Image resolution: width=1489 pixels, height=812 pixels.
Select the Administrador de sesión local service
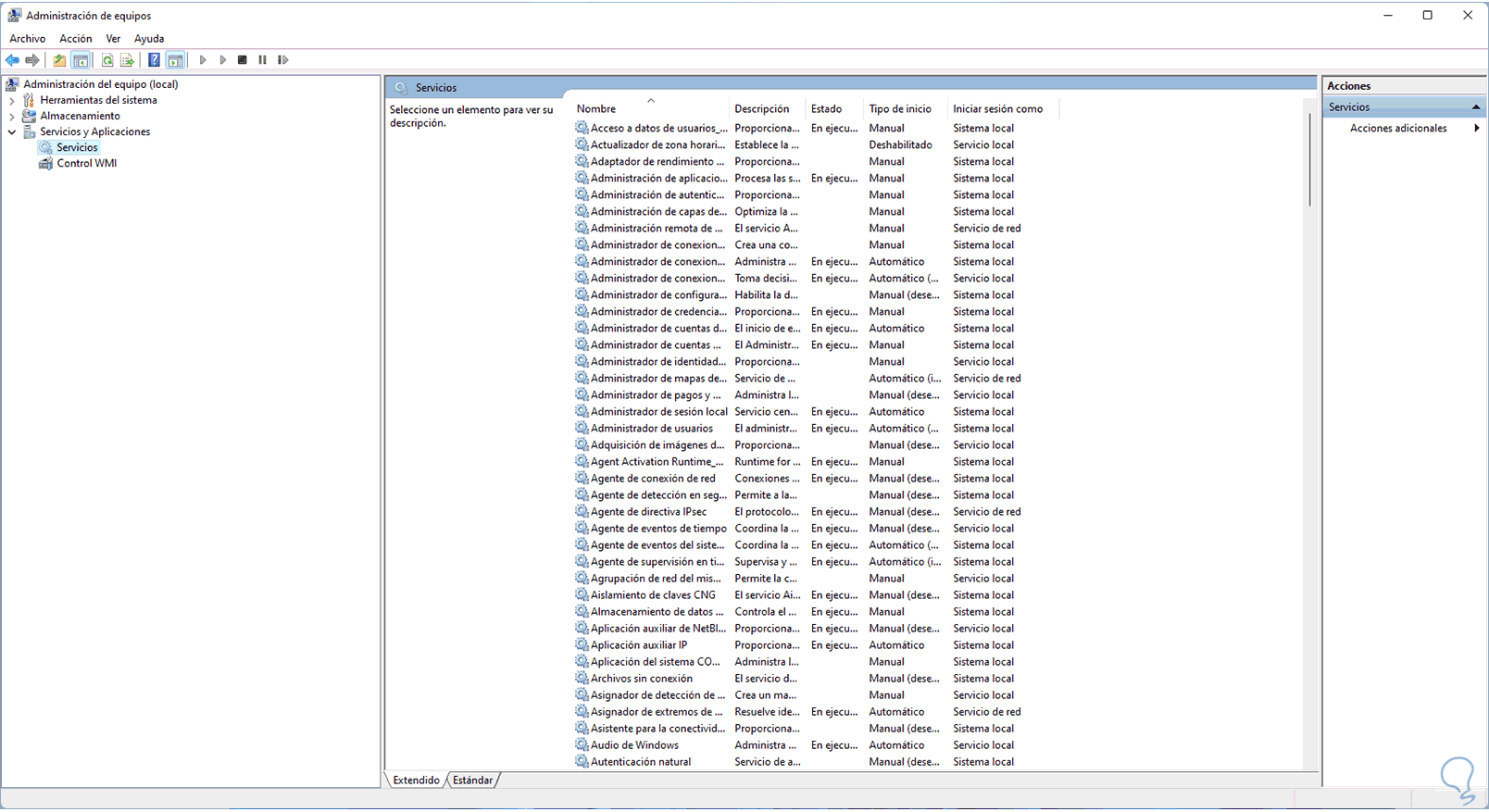tap(659, 412)
